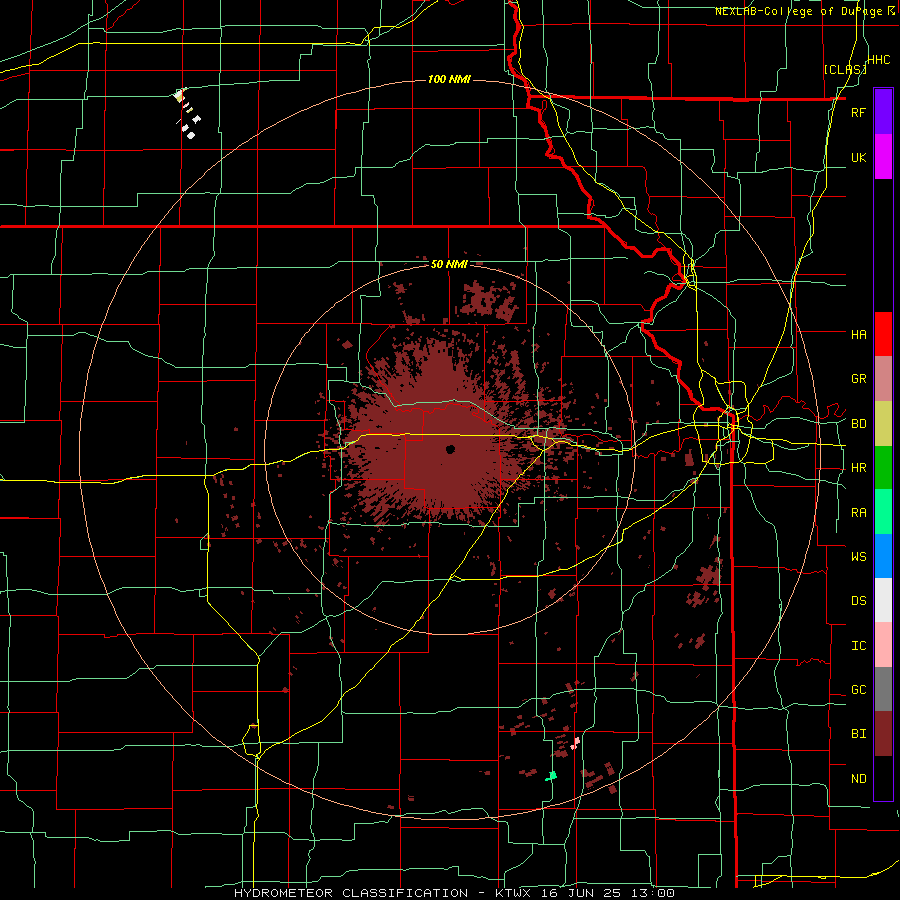Screen dimensions: 900x900
Task: Click the pink IC echo near bottom
Action: (575, 743)
